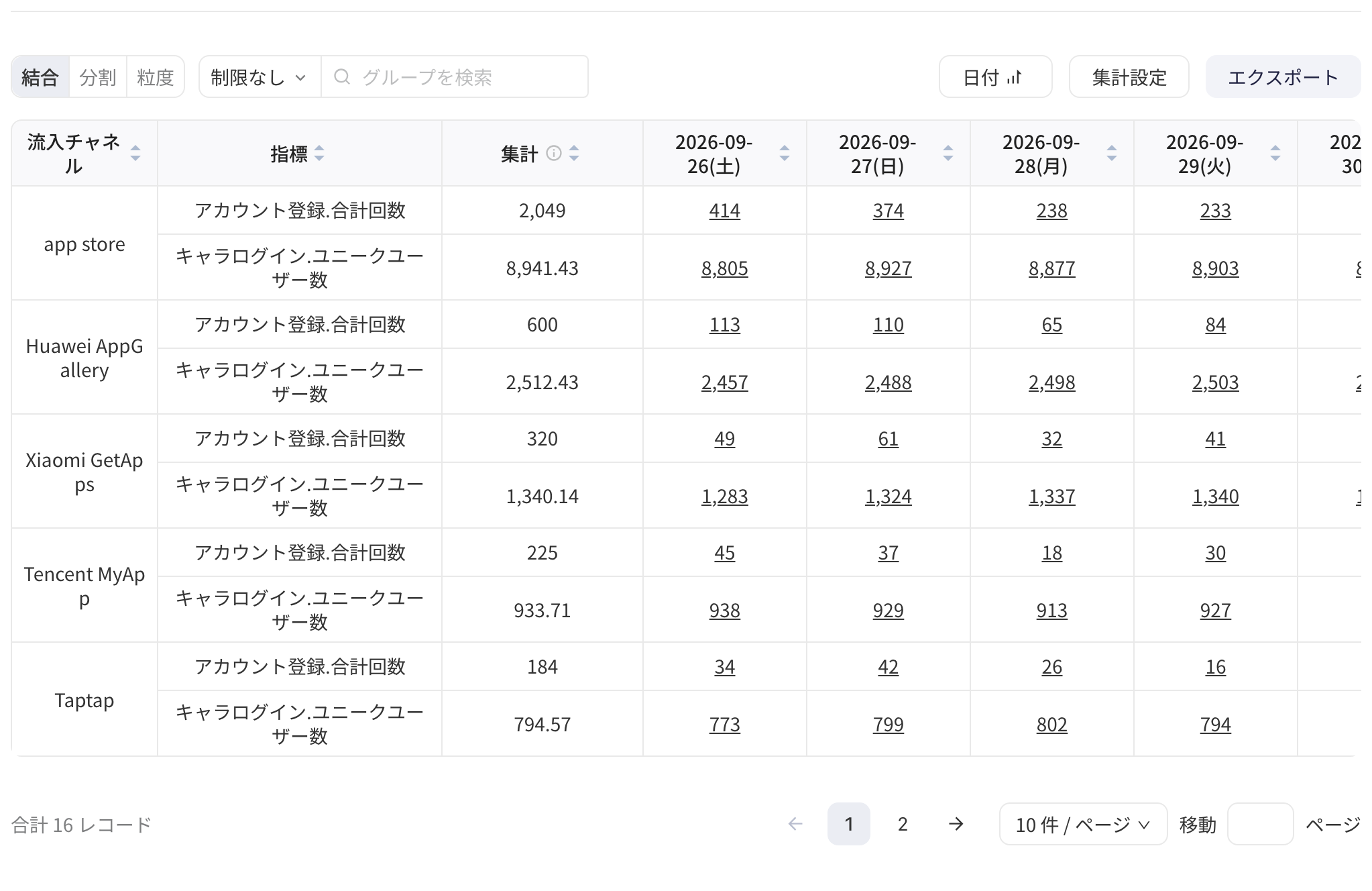This screenshot has width=1372, height=891.
Task: Open Huawei AppGallery login value 2,498
Action: (1052, 382)
